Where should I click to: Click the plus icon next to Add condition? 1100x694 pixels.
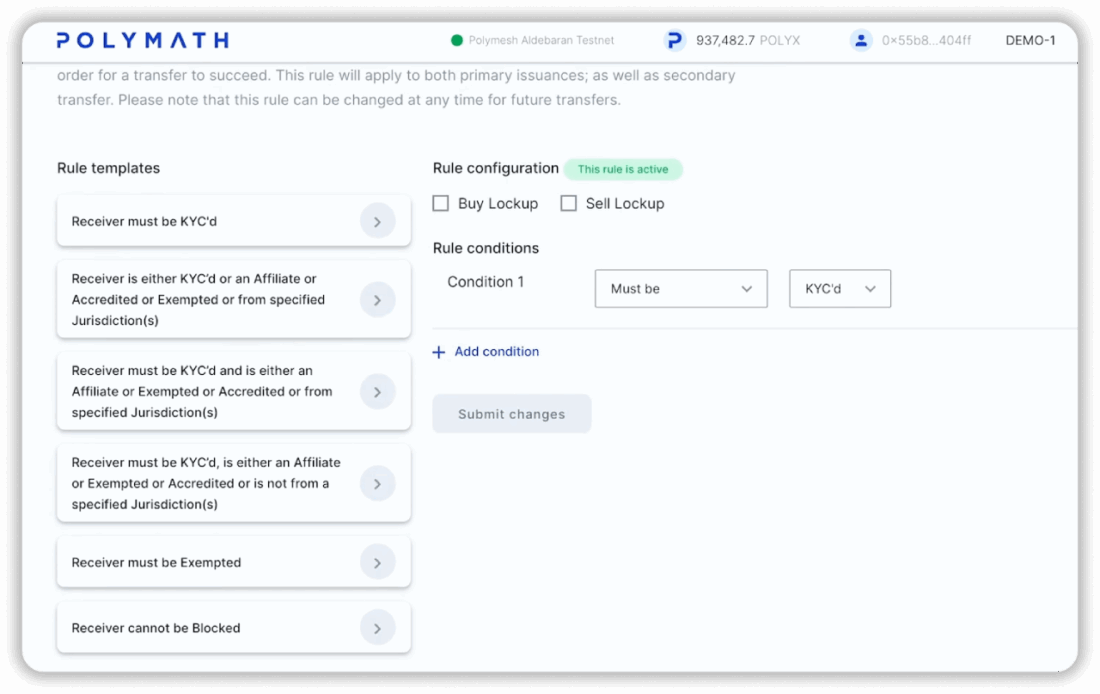[437, 351]
